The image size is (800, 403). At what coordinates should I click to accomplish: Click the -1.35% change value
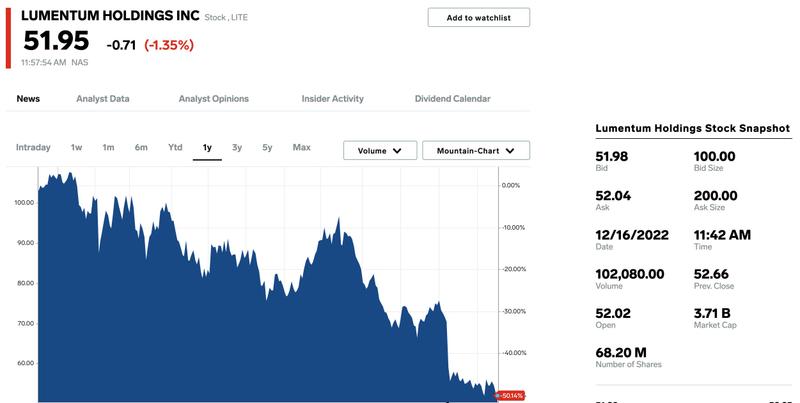tap(169, 45)
